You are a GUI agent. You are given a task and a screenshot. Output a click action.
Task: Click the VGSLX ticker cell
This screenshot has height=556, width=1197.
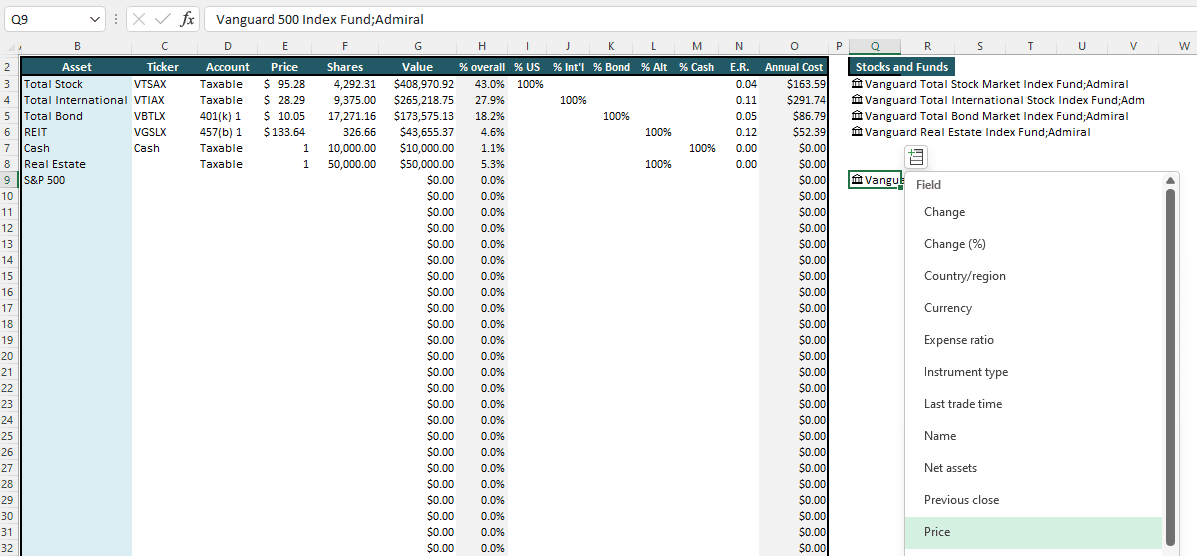pyautogui.click(x=163, y=132)
